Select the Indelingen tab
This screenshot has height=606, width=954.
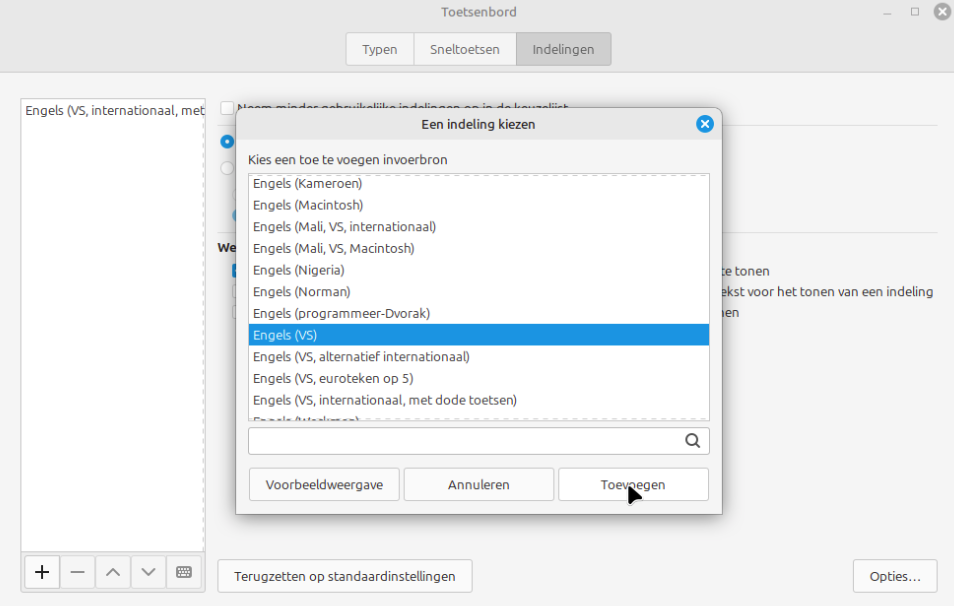[563, 49]
